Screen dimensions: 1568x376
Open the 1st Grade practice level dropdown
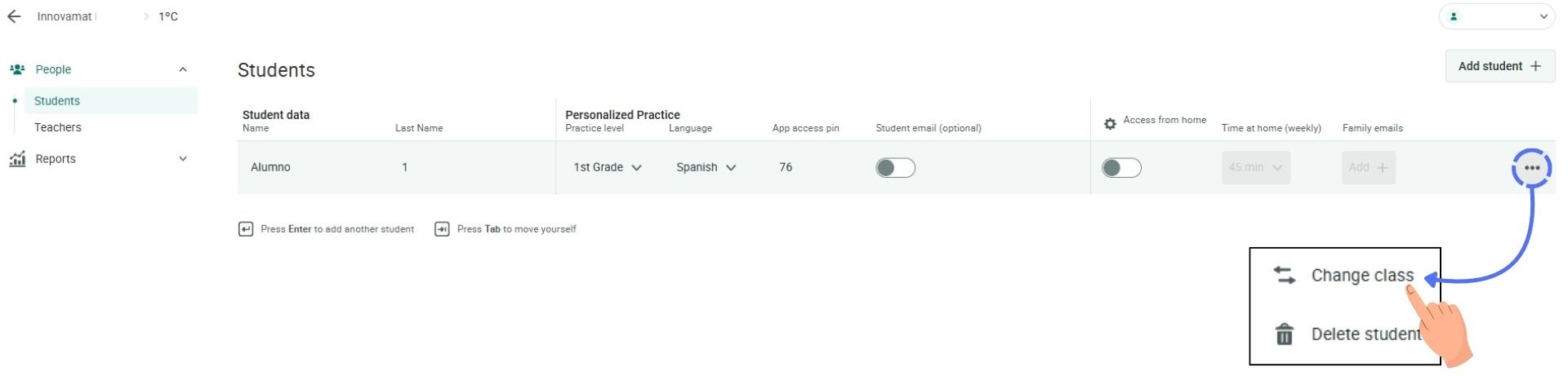(x=608, y=167)
